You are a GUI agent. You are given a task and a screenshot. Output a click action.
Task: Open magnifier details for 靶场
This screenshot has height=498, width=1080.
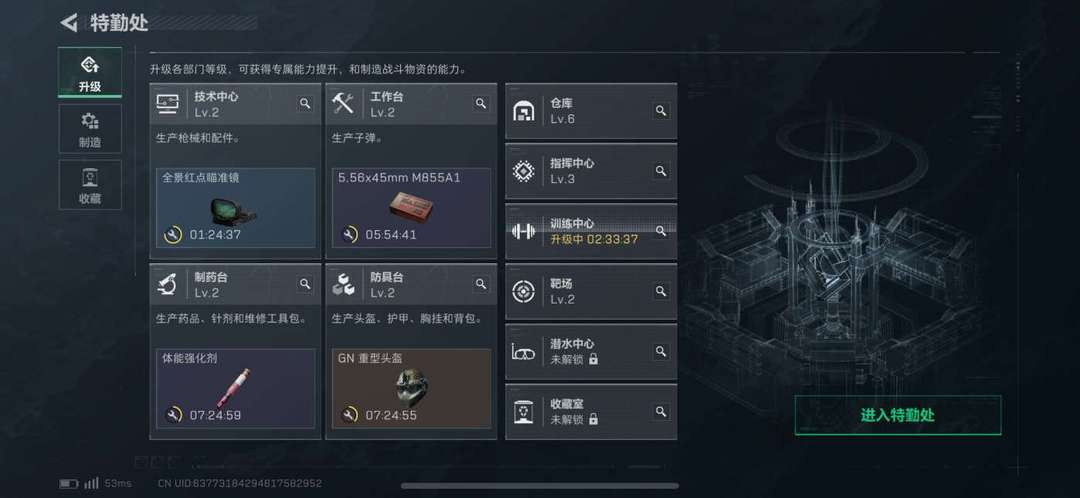coord(661,291)
